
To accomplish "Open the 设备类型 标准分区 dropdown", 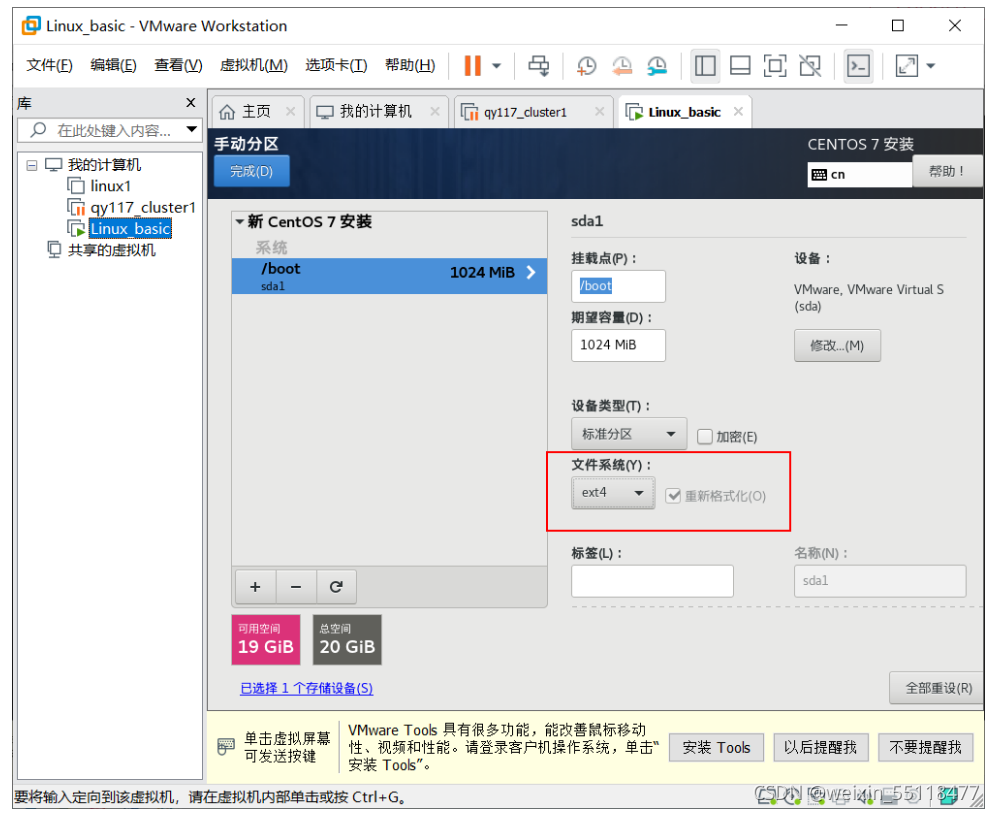I will [x=629, y=434].
